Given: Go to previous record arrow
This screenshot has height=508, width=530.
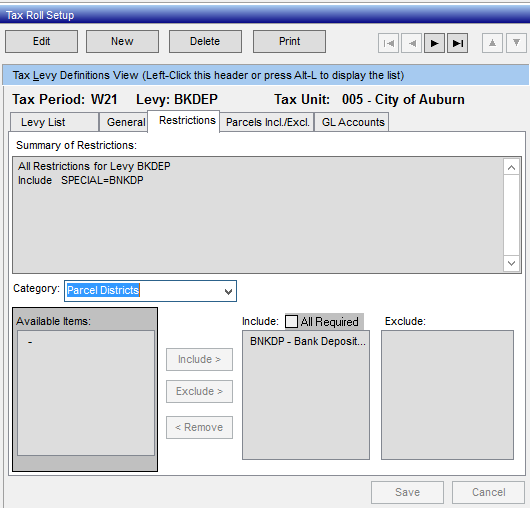Looking at the screenshot, I should point(411,43).
